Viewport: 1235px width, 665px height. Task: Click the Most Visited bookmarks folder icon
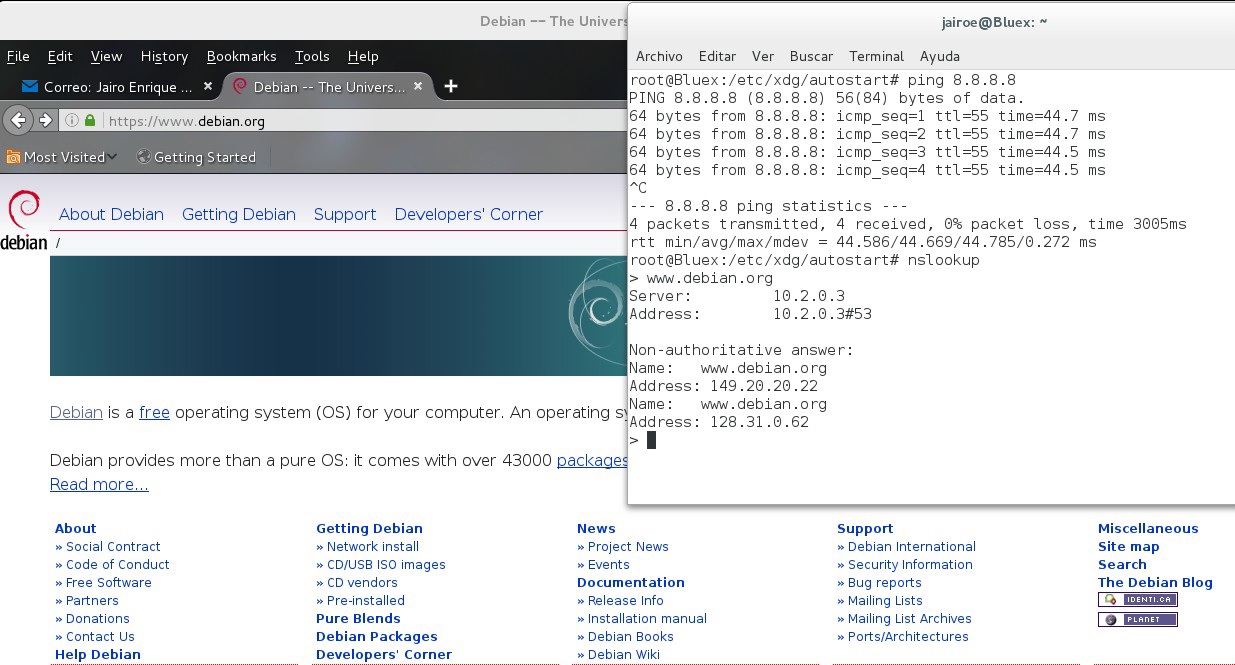tap(14, 157)
